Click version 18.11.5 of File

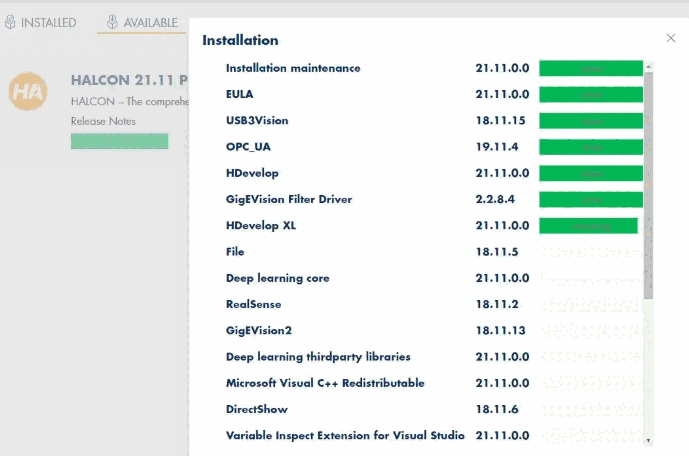[x=497, y=252]
